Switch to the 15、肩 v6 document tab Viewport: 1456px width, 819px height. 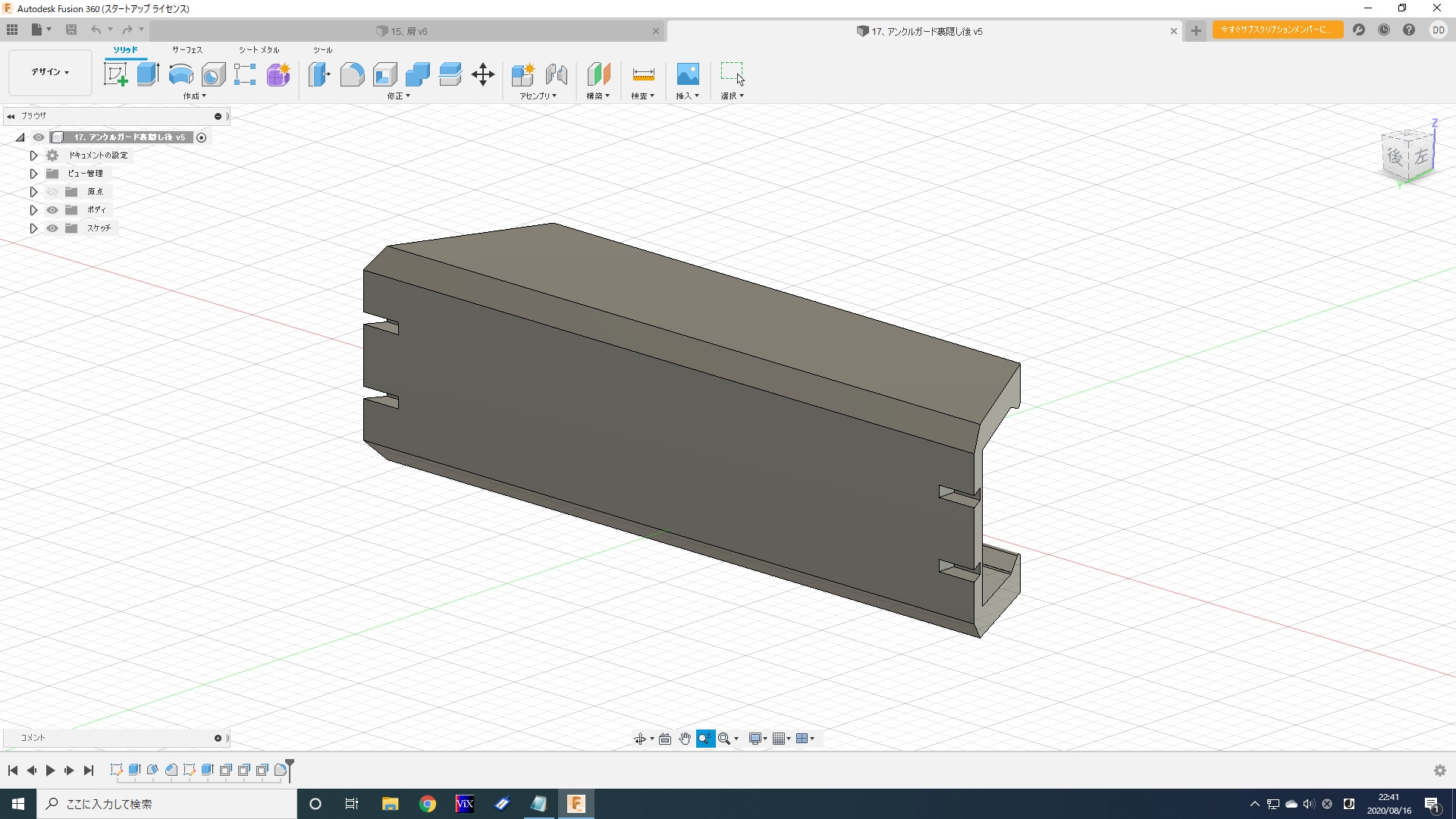point(409,31)
